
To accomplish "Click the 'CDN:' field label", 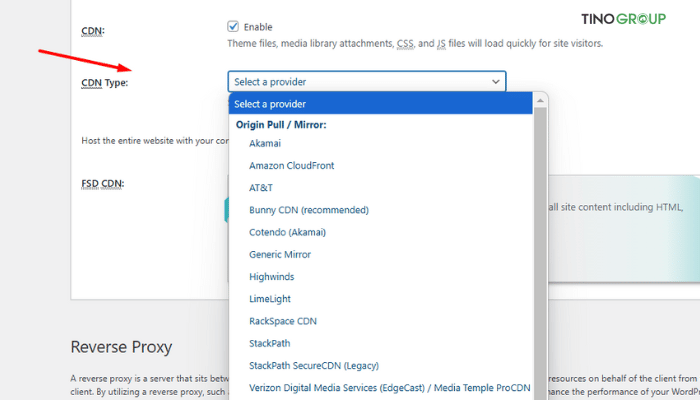I will click(93, 31).
